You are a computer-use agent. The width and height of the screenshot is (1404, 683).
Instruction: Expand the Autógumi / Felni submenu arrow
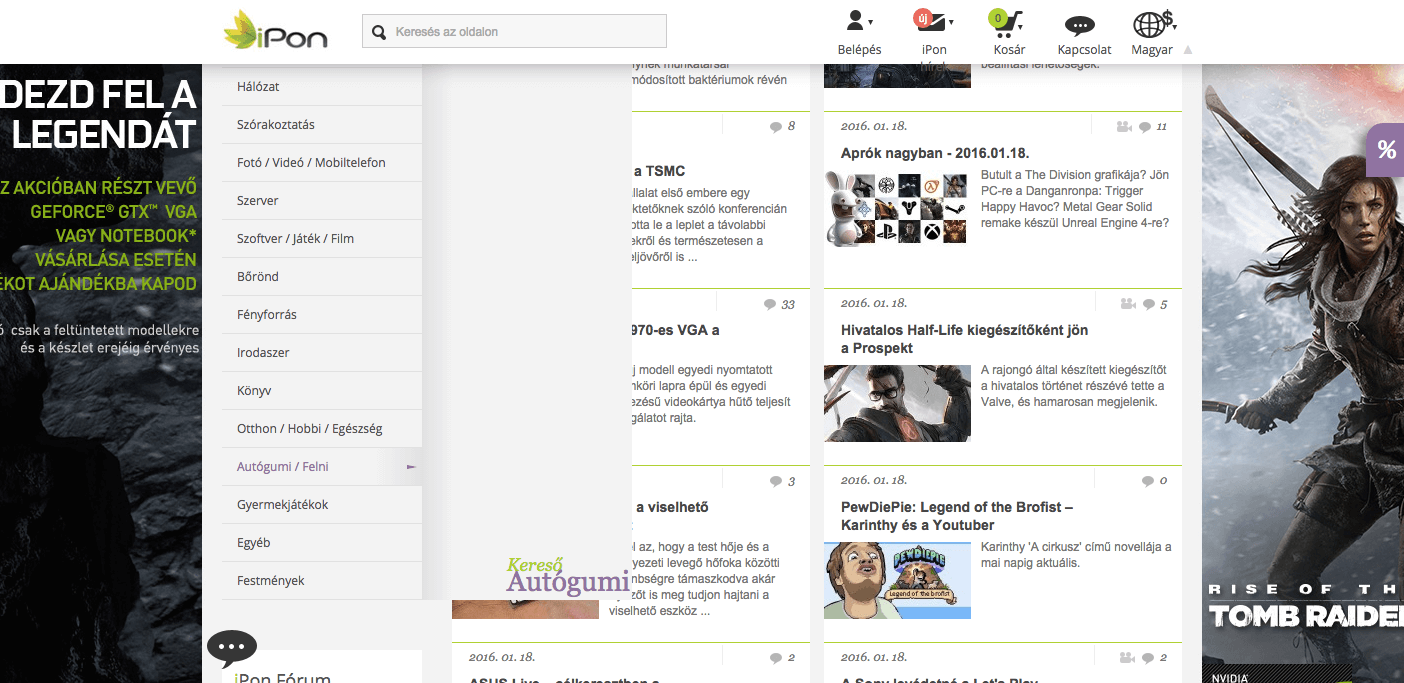point(411,467)
